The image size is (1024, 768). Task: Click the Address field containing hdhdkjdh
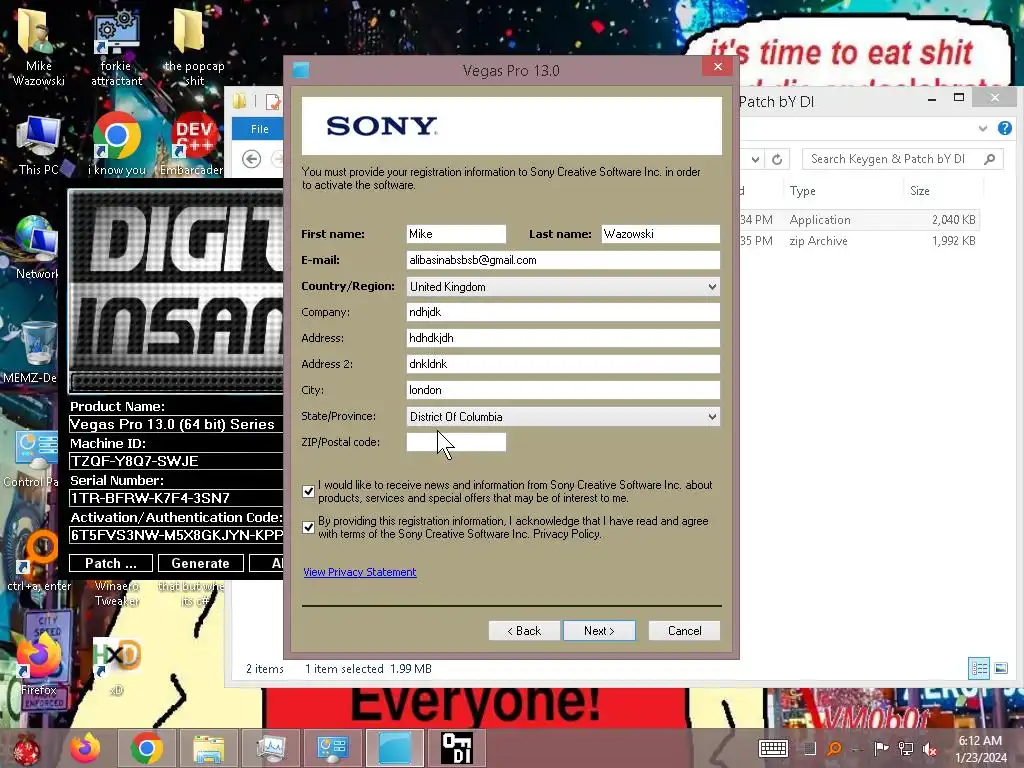tap(563, 338)
